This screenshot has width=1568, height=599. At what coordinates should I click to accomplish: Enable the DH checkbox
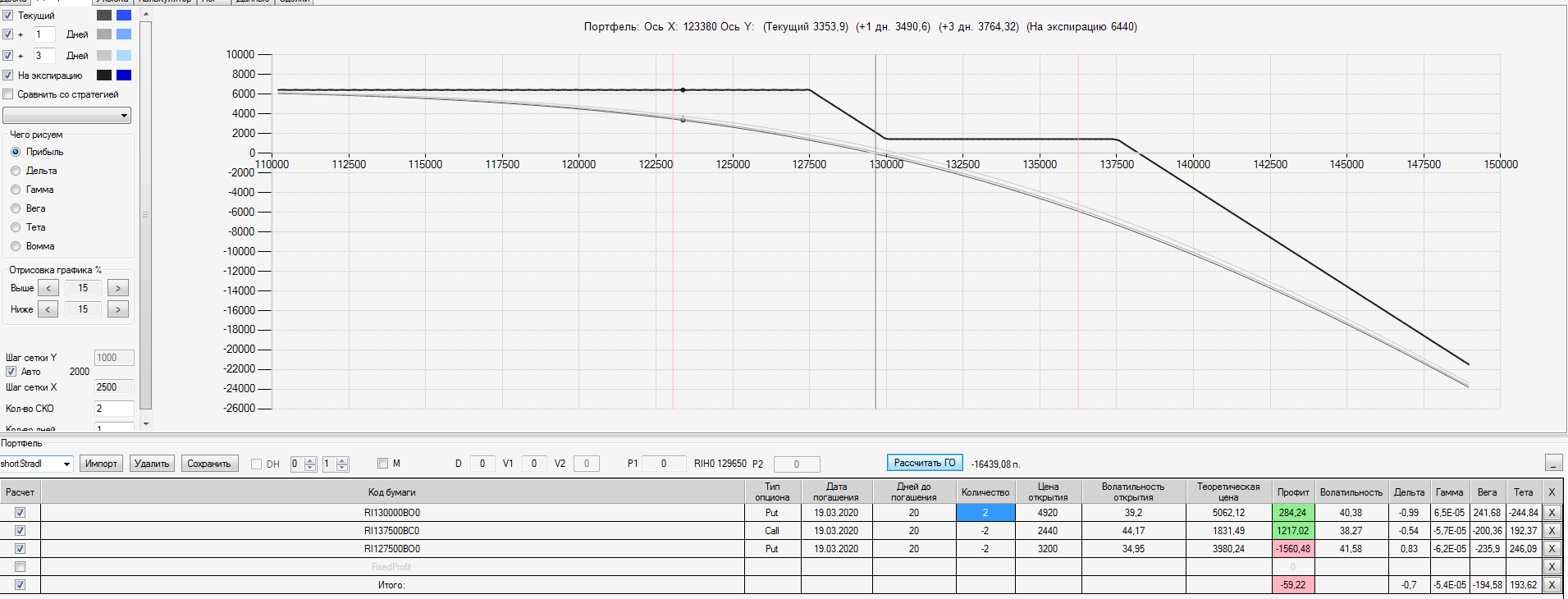click(x=256, y=464)
